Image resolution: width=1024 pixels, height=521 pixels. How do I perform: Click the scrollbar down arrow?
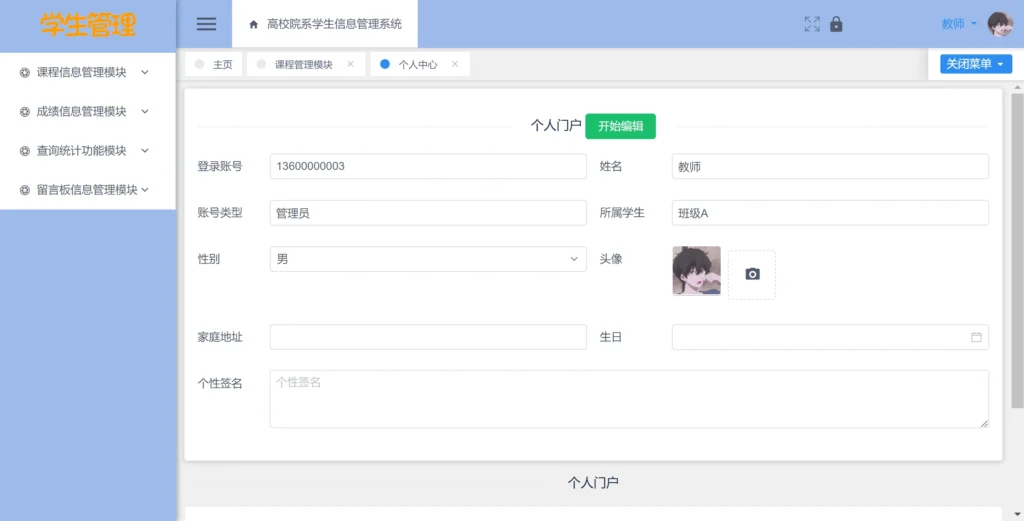click(1017, 514)
